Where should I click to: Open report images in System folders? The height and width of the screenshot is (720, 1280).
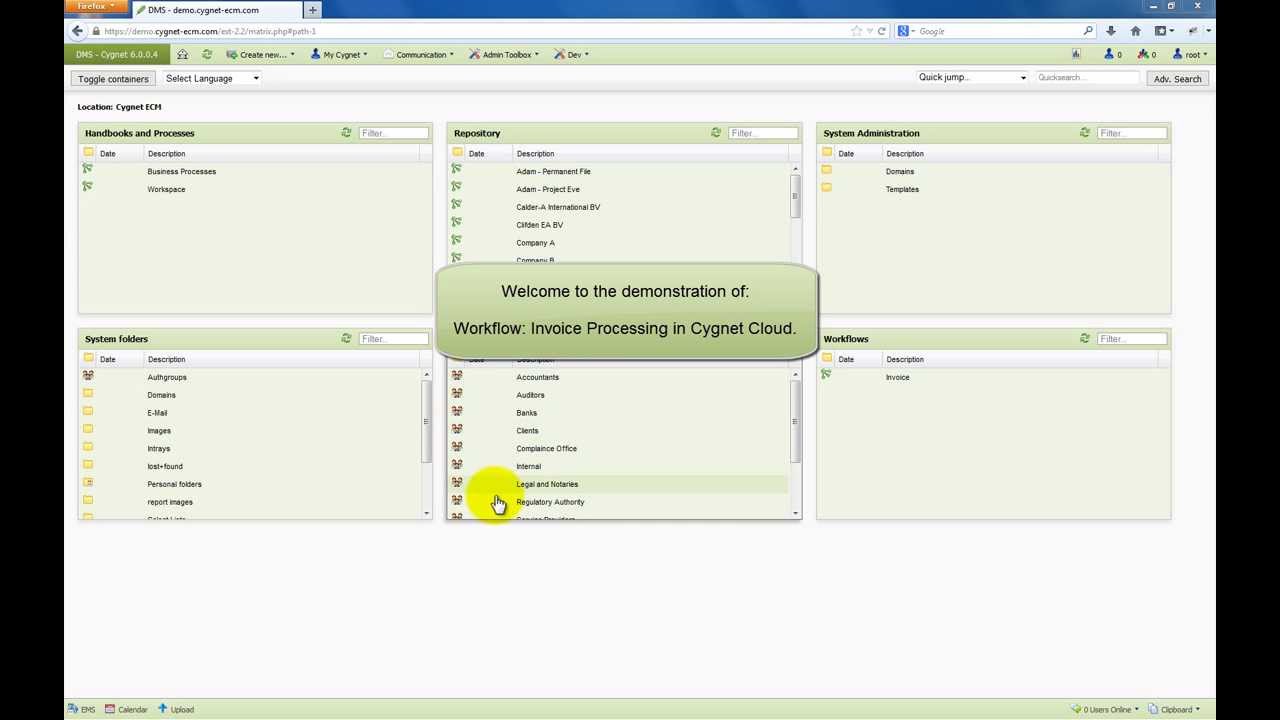tap(170, 502)
